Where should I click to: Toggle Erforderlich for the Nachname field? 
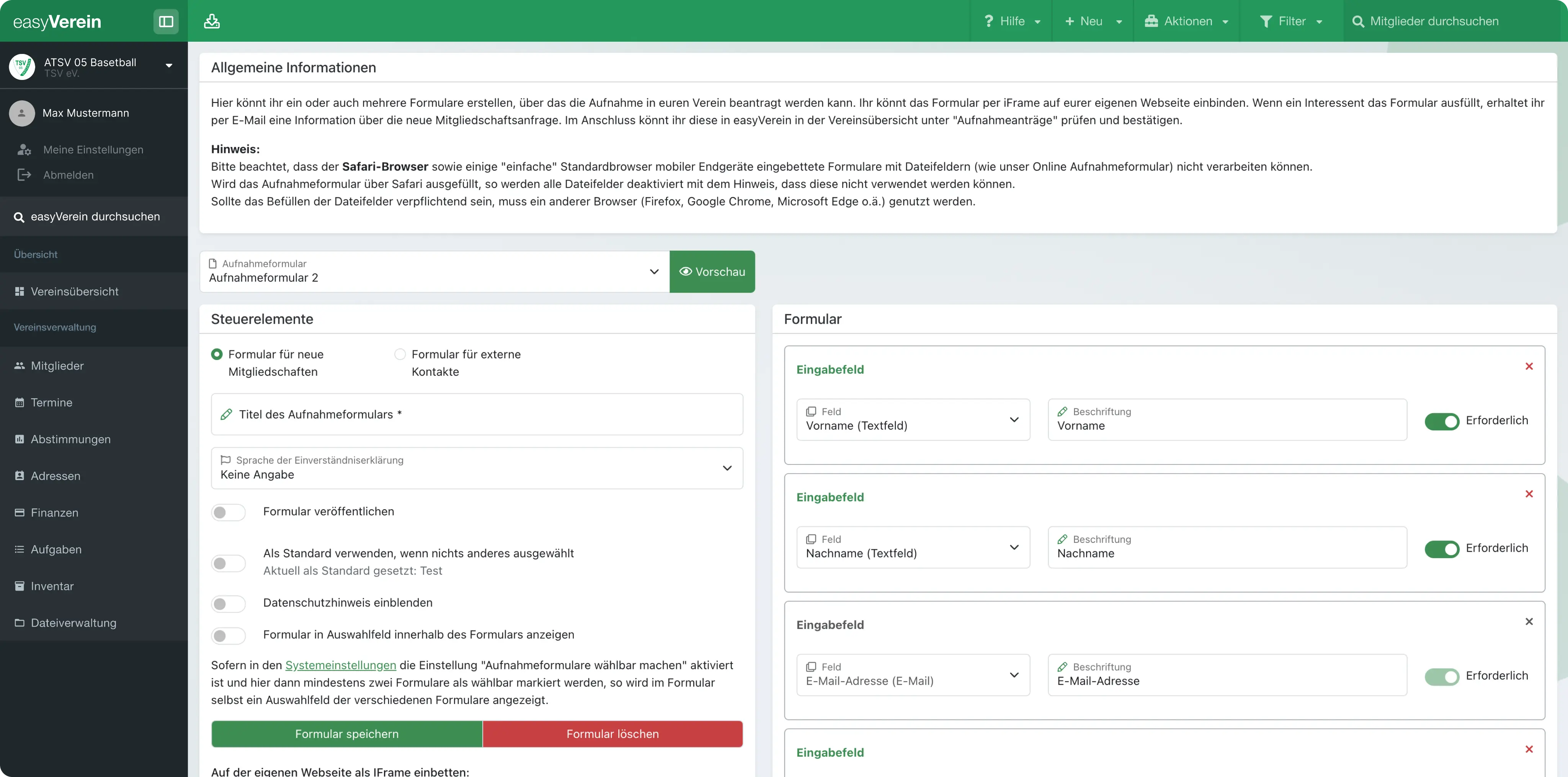coord(1442,549)
